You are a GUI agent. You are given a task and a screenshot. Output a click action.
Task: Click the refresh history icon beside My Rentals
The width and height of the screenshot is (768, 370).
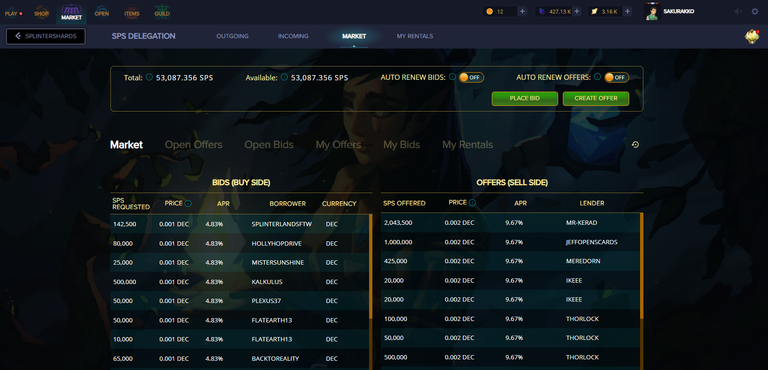point(635,145)
